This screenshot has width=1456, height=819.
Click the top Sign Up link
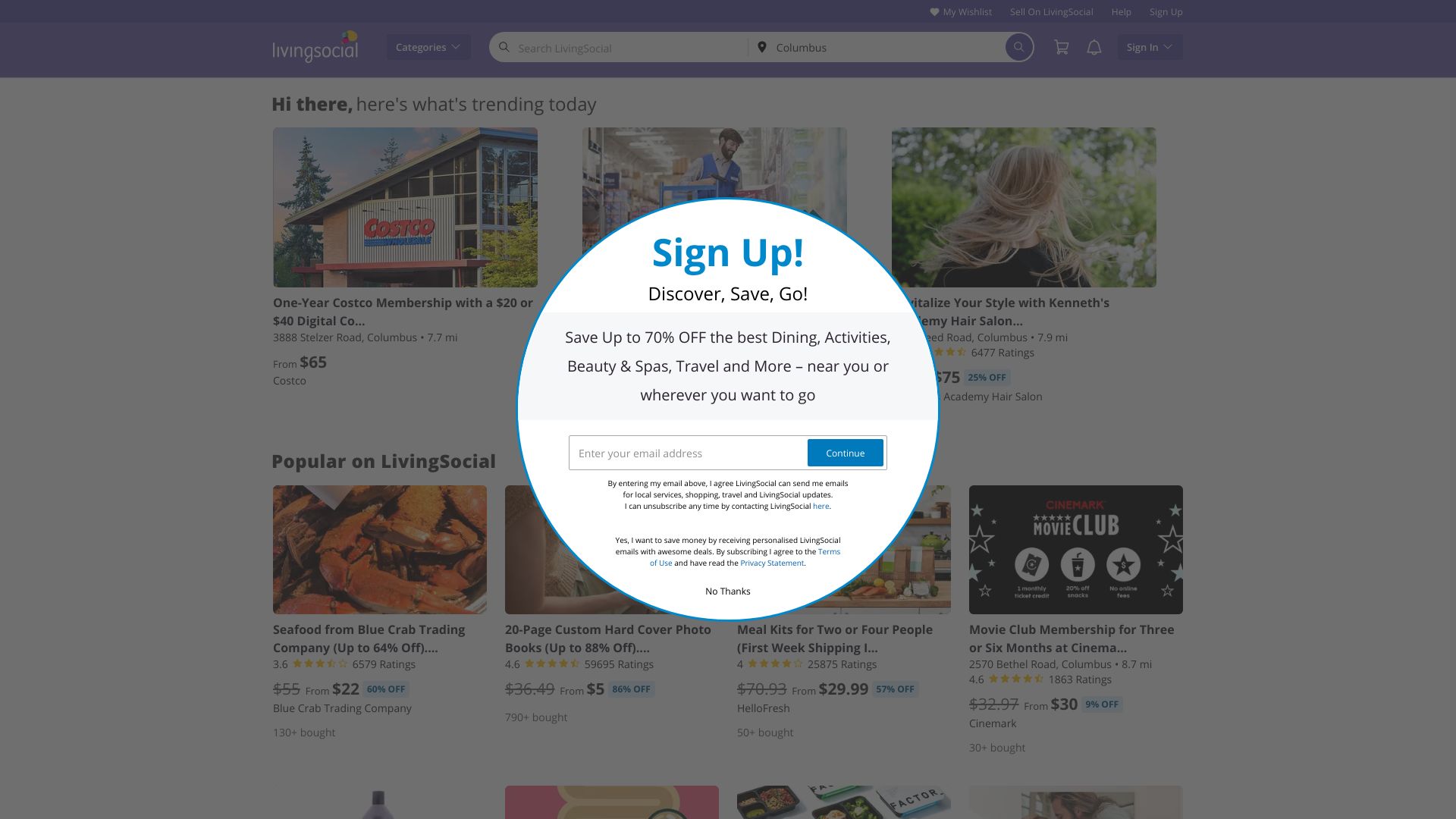click(1166, 12)
